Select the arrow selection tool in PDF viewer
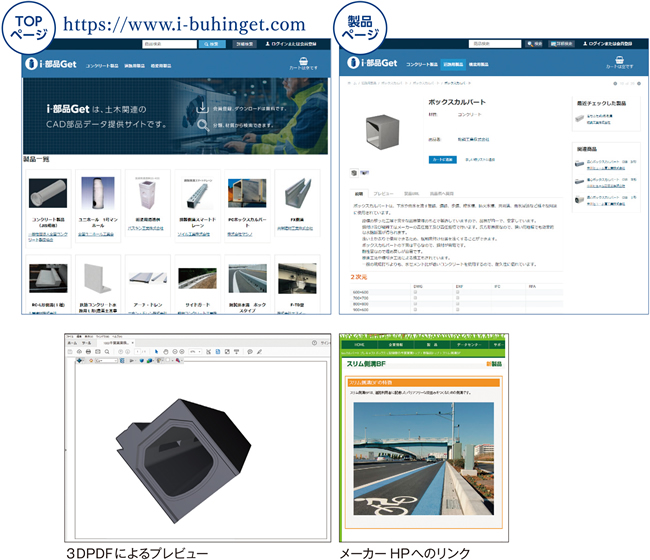This screenshot has width=650, height=560. (x=157, y=352)
